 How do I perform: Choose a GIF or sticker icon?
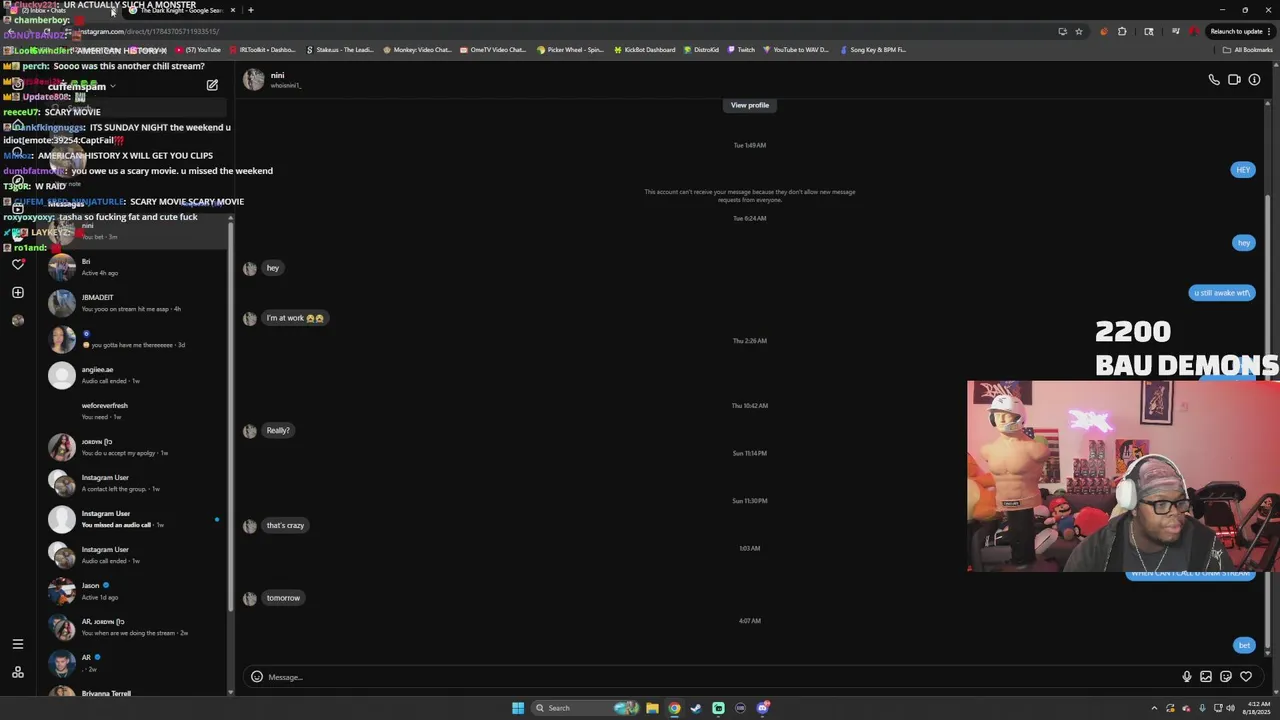(x=1226, y=677)
